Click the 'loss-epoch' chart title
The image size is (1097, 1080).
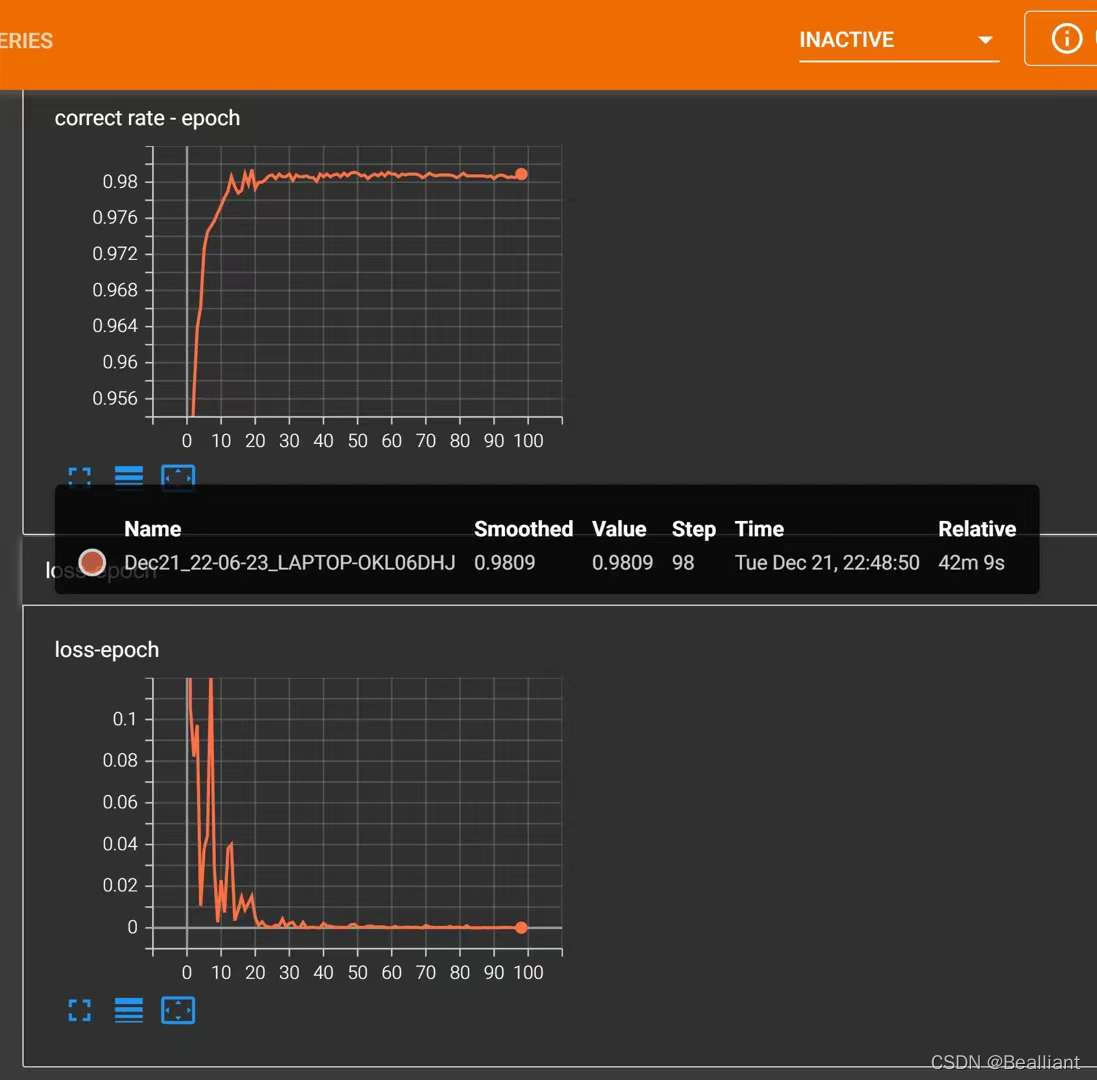107,650
